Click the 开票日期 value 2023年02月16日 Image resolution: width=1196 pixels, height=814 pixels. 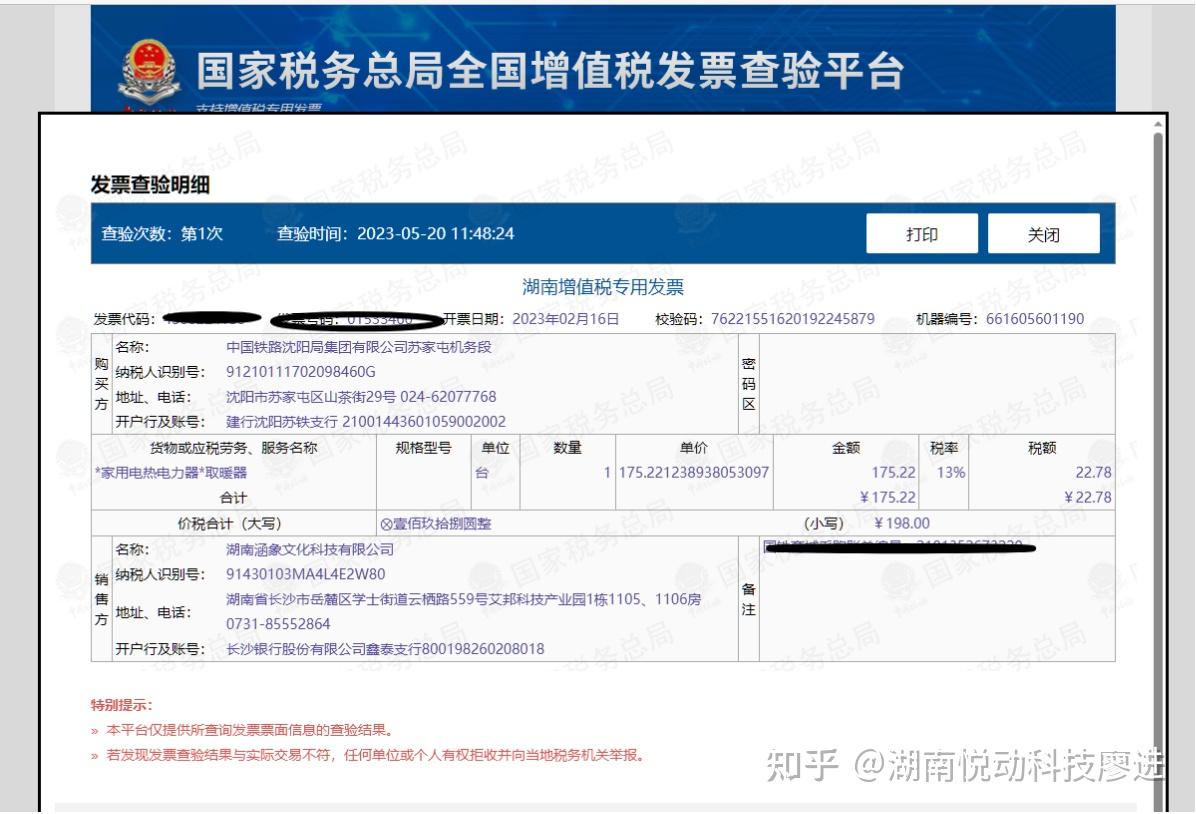[565, 319]
